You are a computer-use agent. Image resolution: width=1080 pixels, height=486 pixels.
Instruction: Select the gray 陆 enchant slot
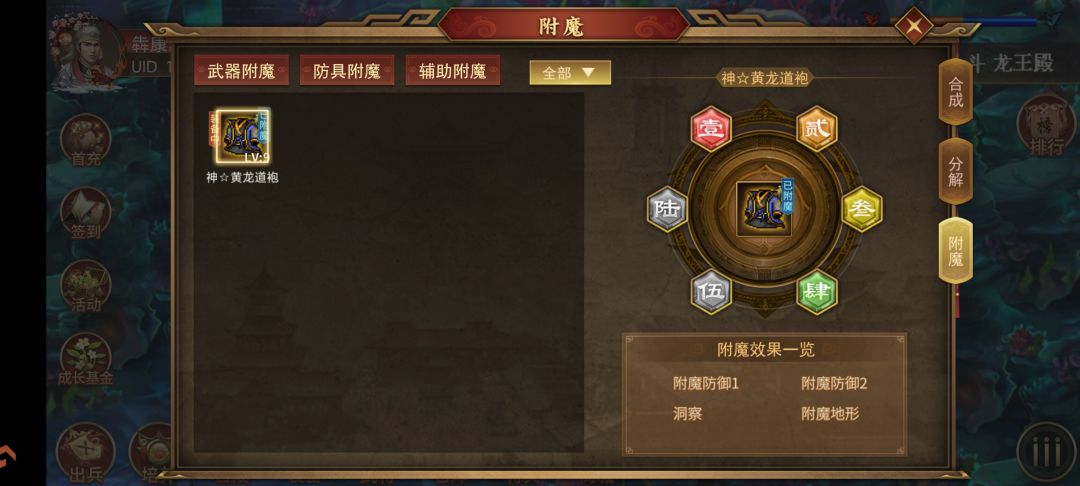(667, 209)
